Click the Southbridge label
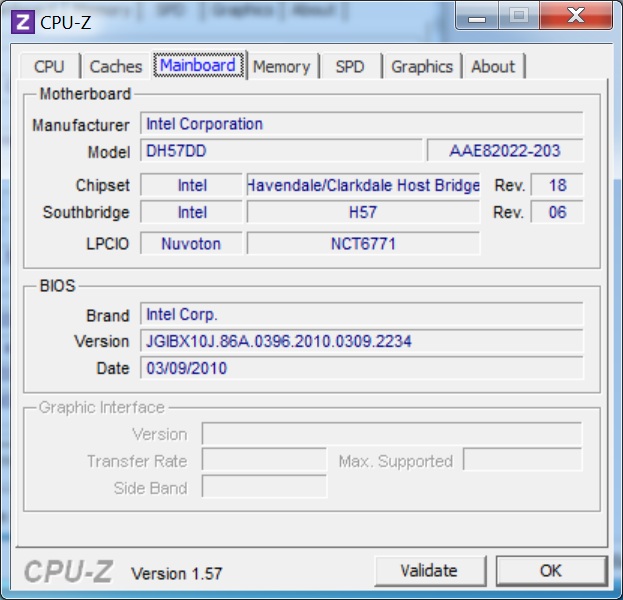This screenshot has width=623, height=600. coord(86,212)
